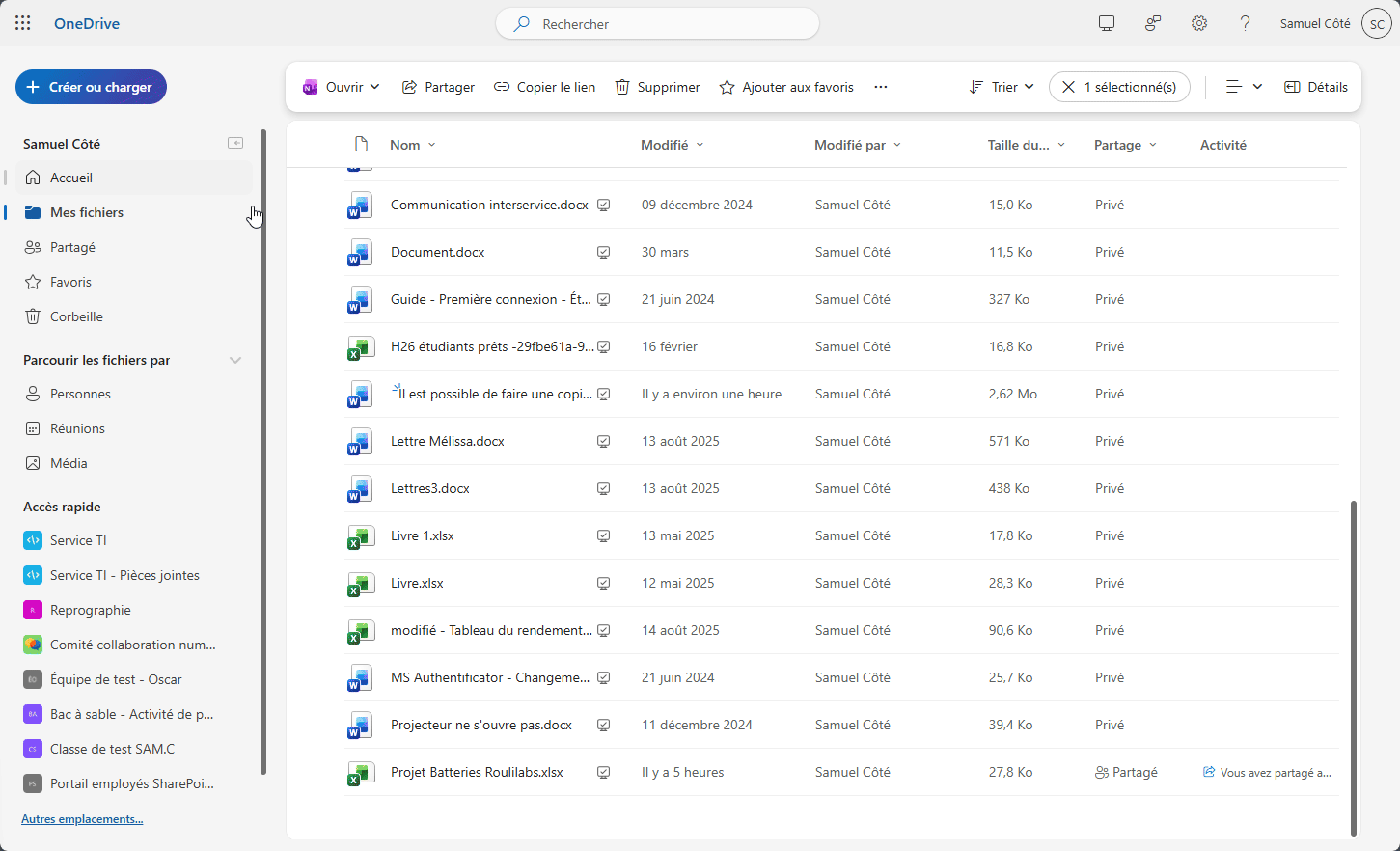This screenshot has height=851, width=1400.
Task: Open the settings gear icon
Action: coord(1199,23)
